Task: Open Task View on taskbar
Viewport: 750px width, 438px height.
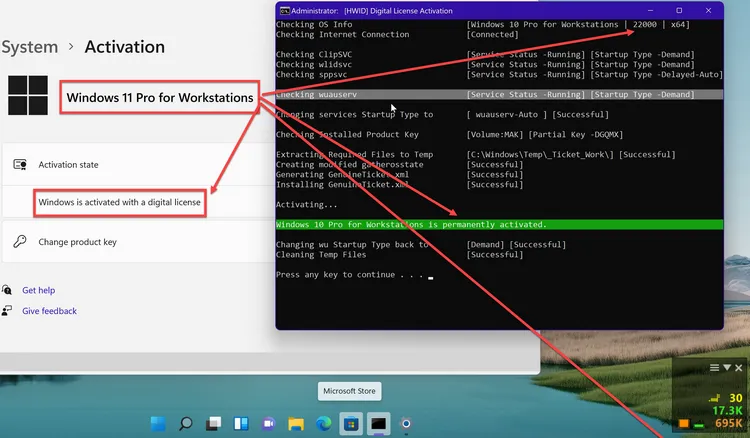Action: [x=213, y=424]
